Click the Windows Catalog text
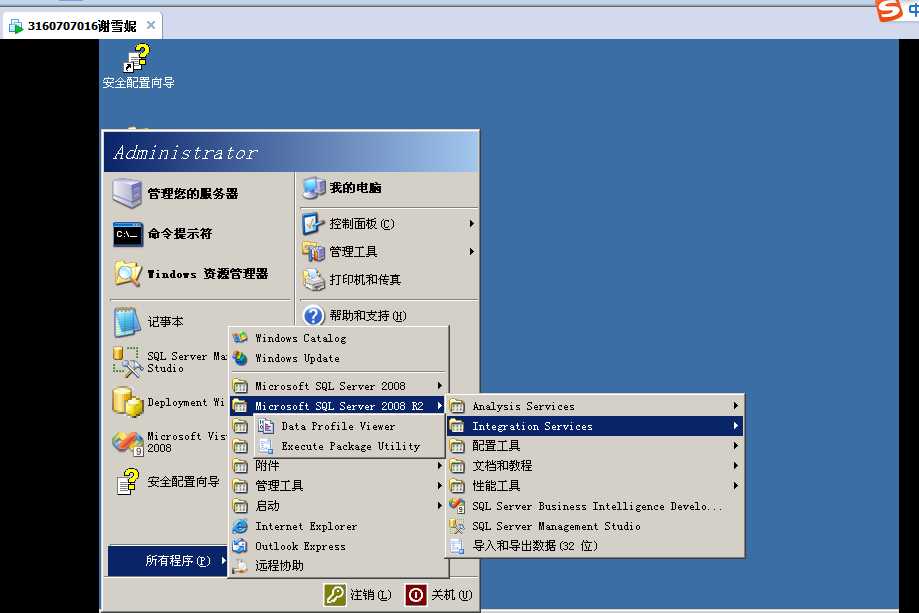The width and height of the screenshot is (919, 613). (x=301, y=338)
